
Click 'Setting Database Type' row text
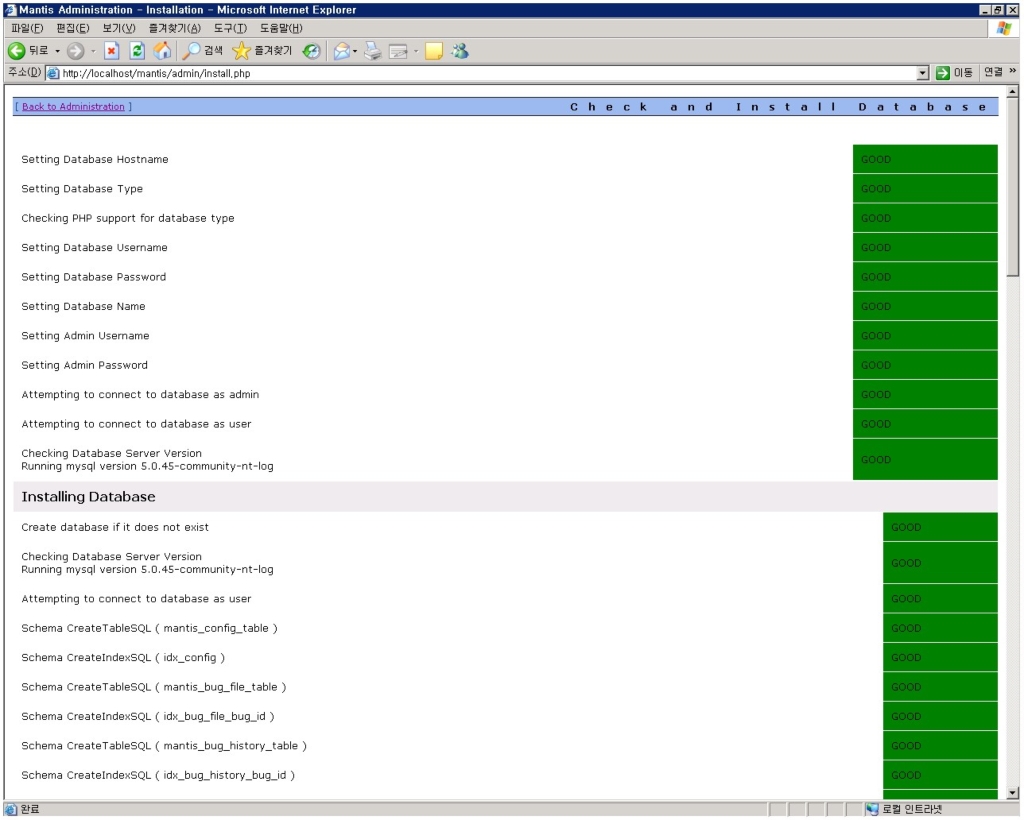coord(82,189)
